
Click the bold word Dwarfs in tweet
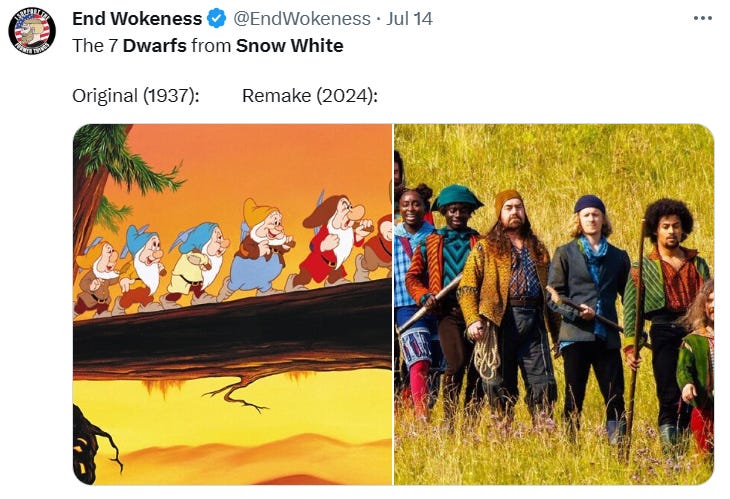click(x=155, y=46)
